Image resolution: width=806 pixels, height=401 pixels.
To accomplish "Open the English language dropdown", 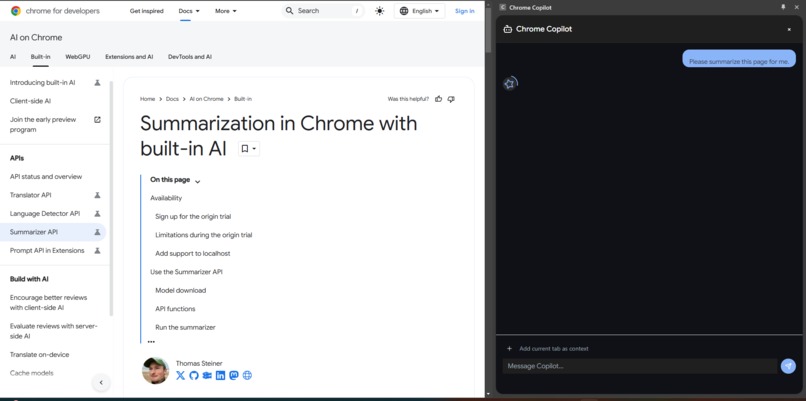I will click(419, 11).
